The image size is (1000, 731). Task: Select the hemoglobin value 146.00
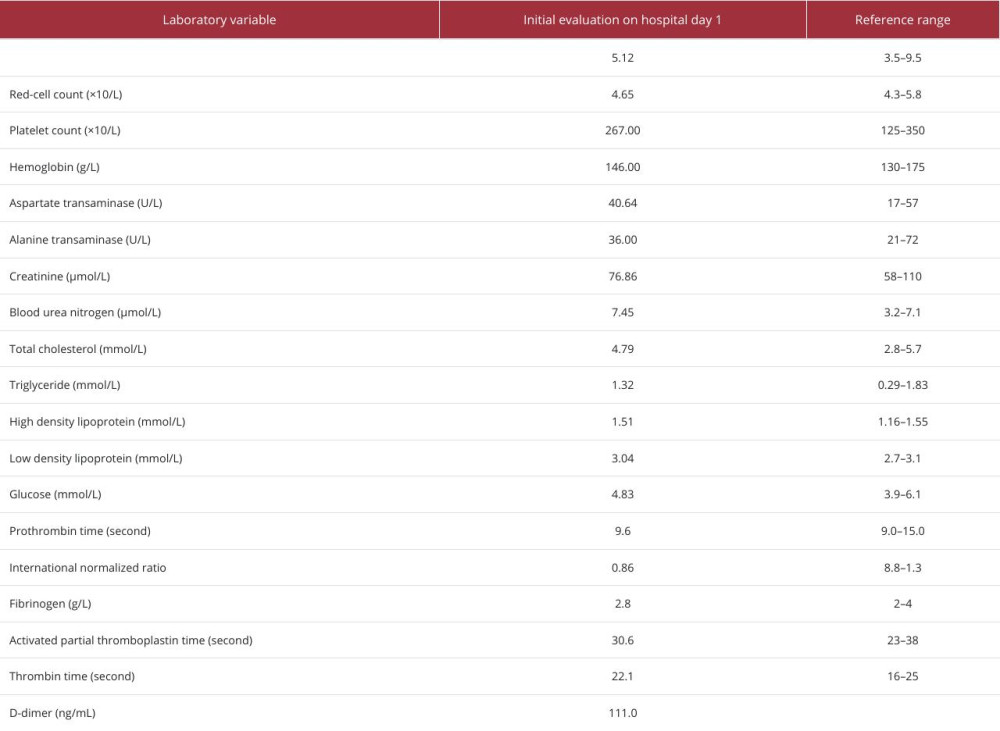tap(622, 167)
